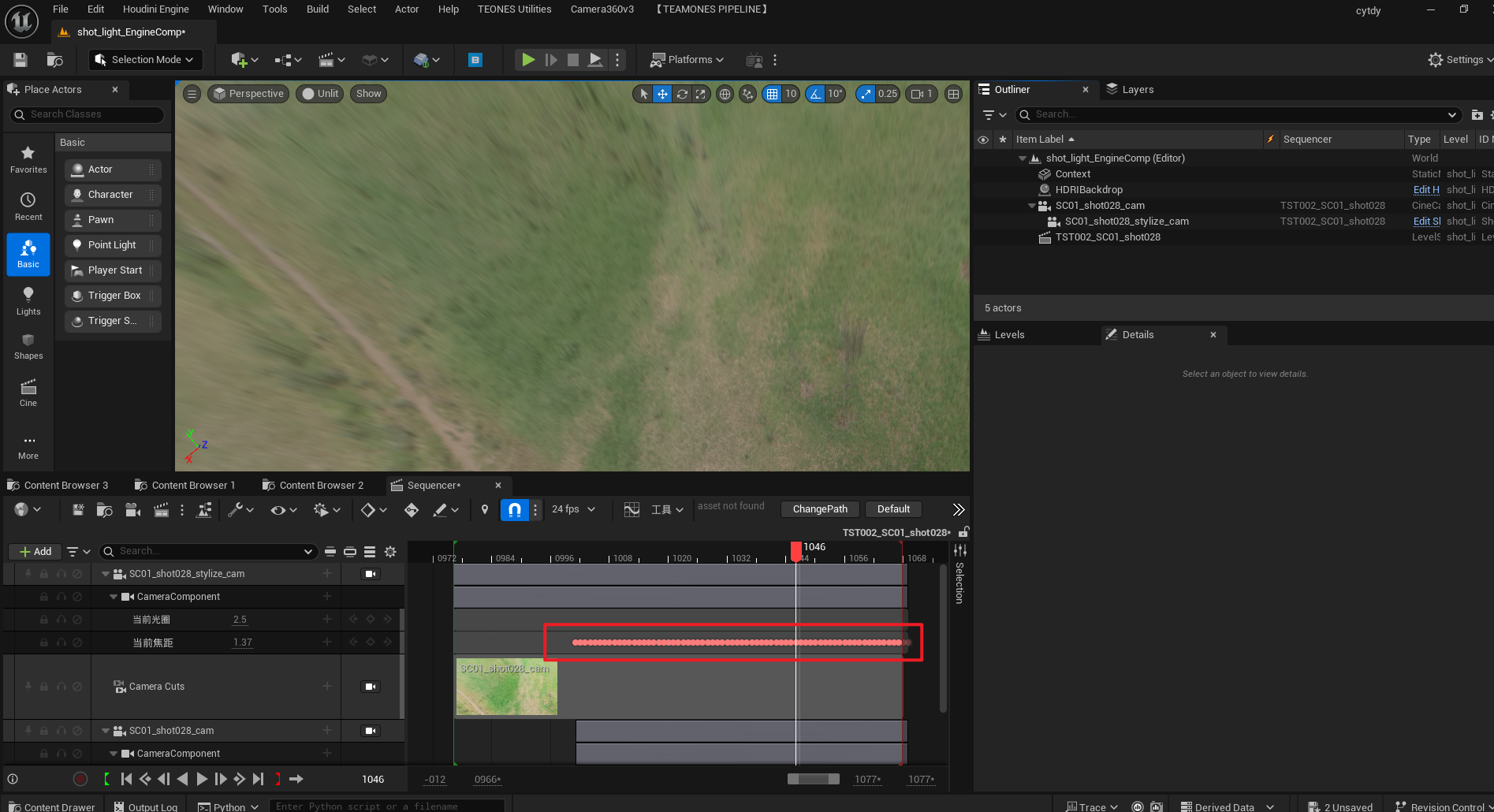
Task: Click the Save current level icon
Action: [20, 60]
